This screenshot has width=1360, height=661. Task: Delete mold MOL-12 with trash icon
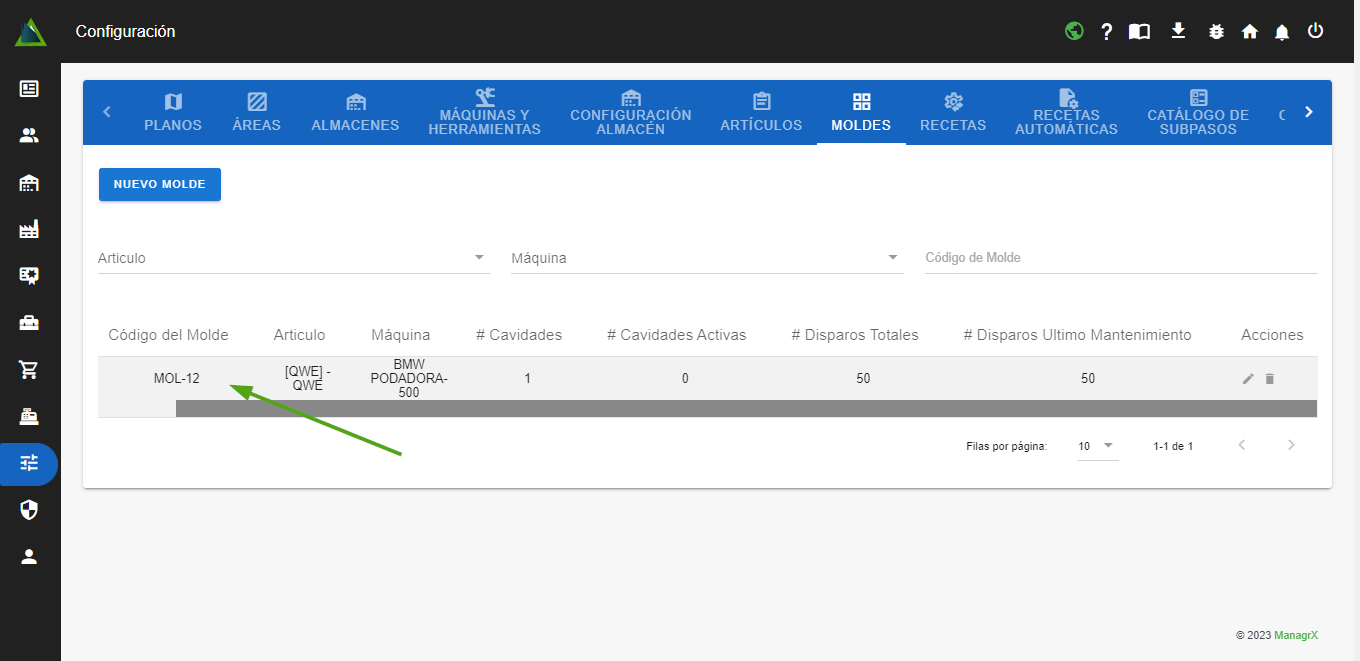pos(1270,379)
